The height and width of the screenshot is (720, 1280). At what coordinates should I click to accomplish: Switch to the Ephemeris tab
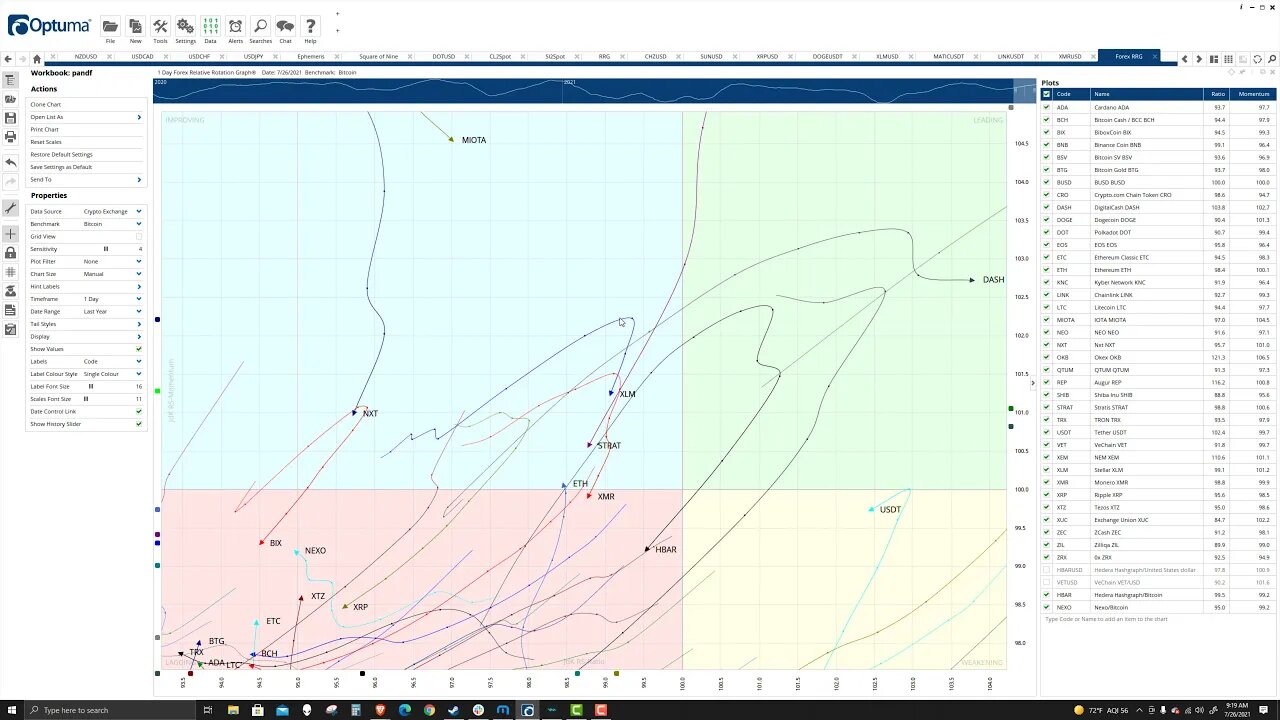[311, 57]
